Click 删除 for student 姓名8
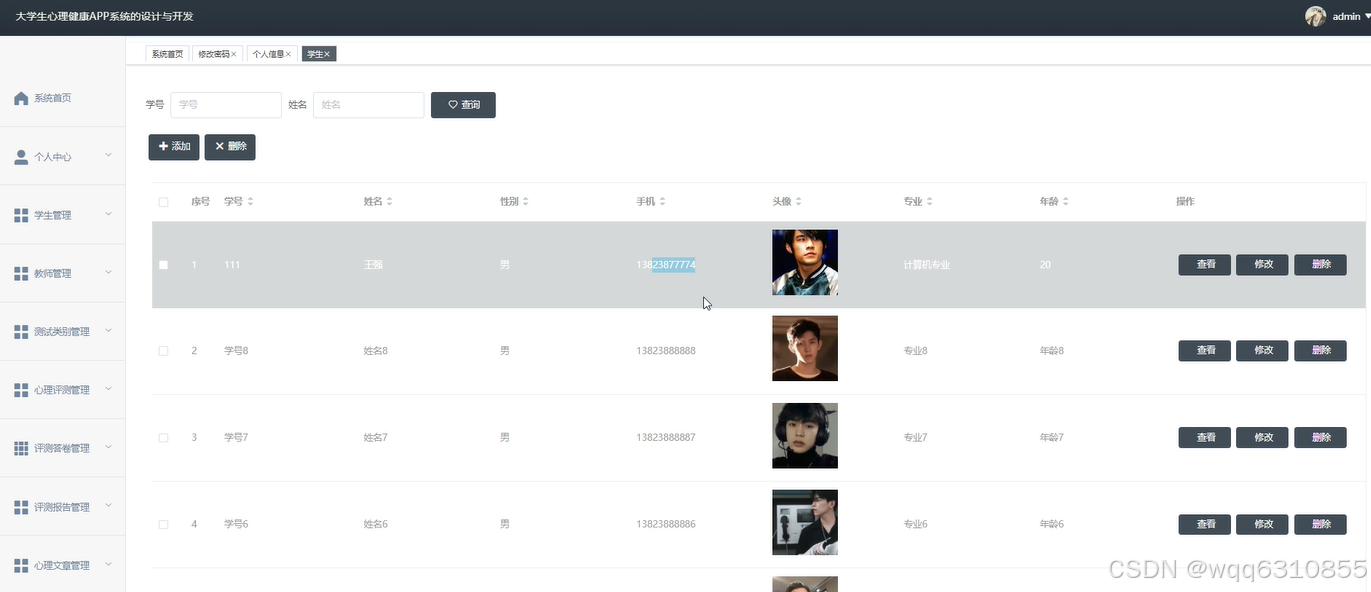This screenshot has height=592, width=1371. (1320, 351)
